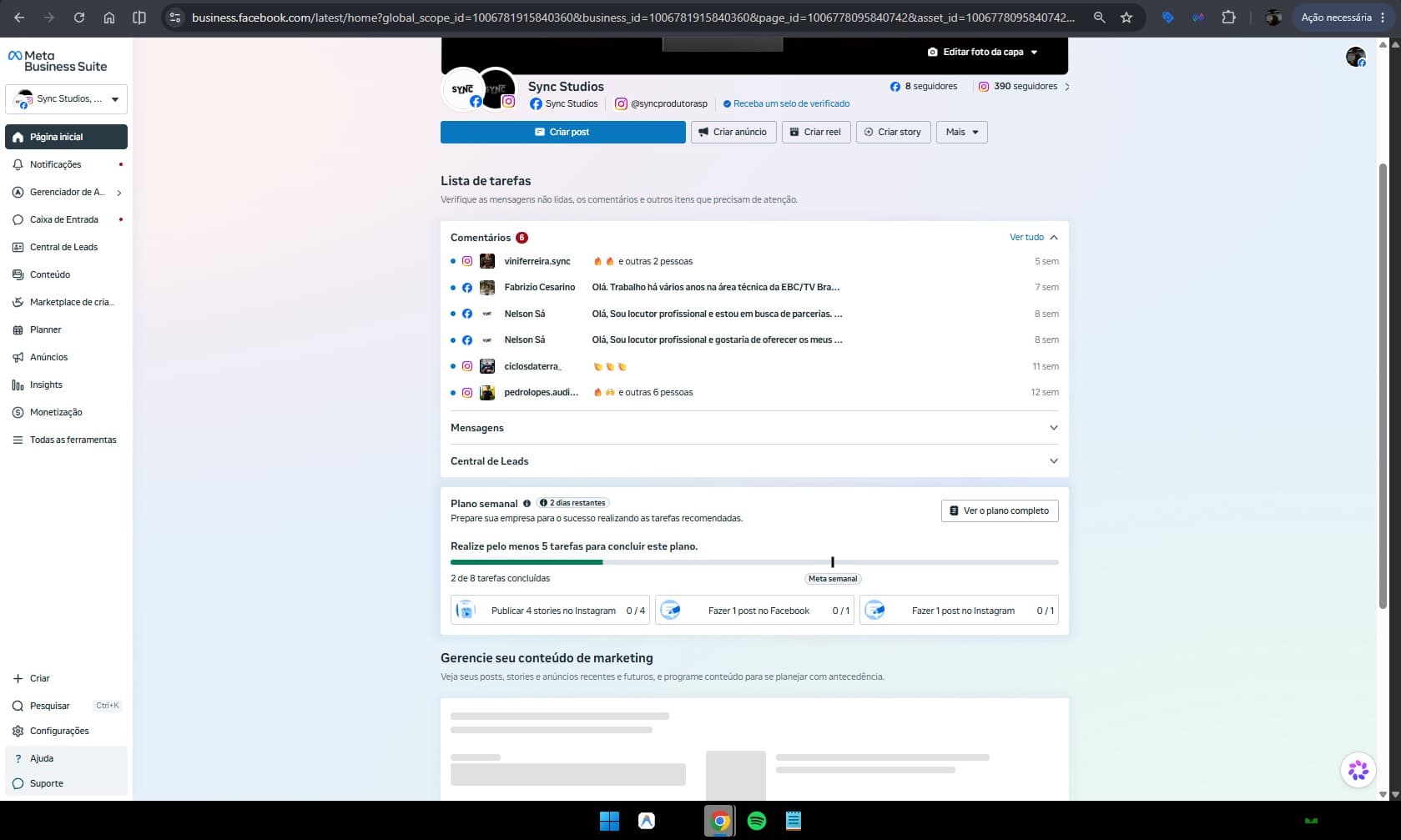Click the browser back arrow
Image resolution: width=1401 pixels, height=840 pixels.
19,17
